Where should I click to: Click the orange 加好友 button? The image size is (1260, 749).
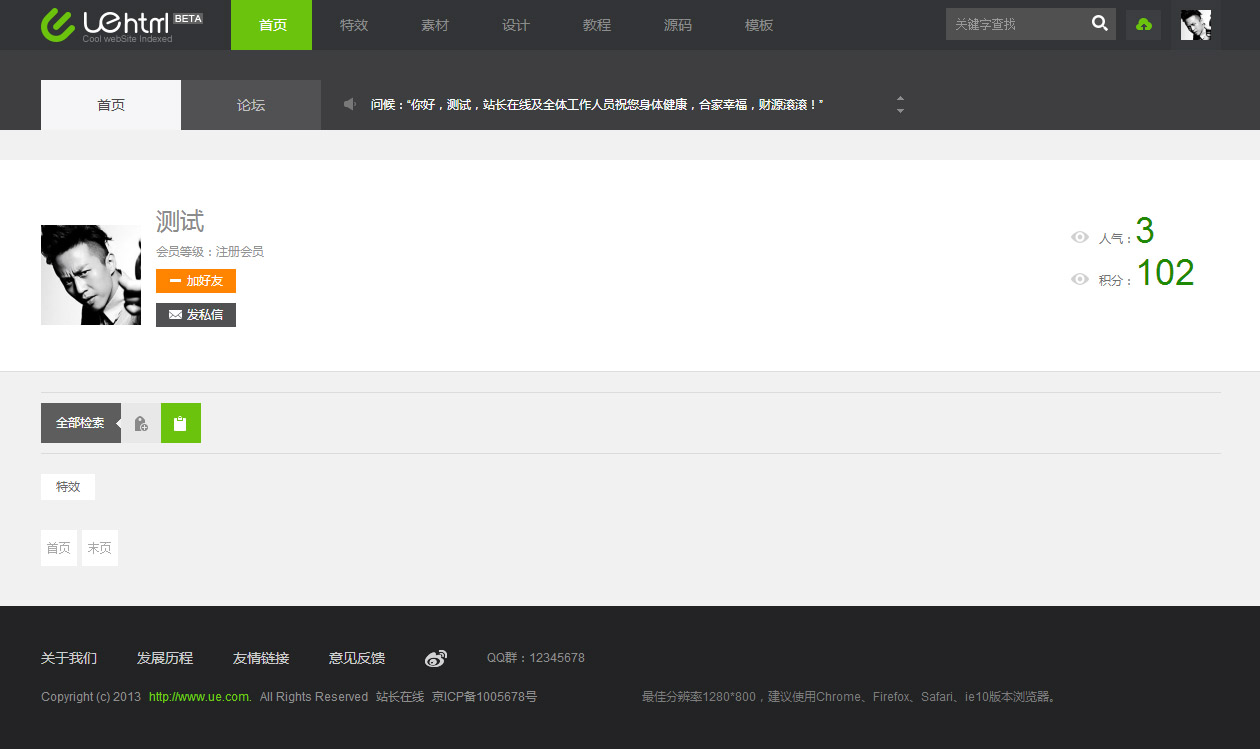[196, 281]
